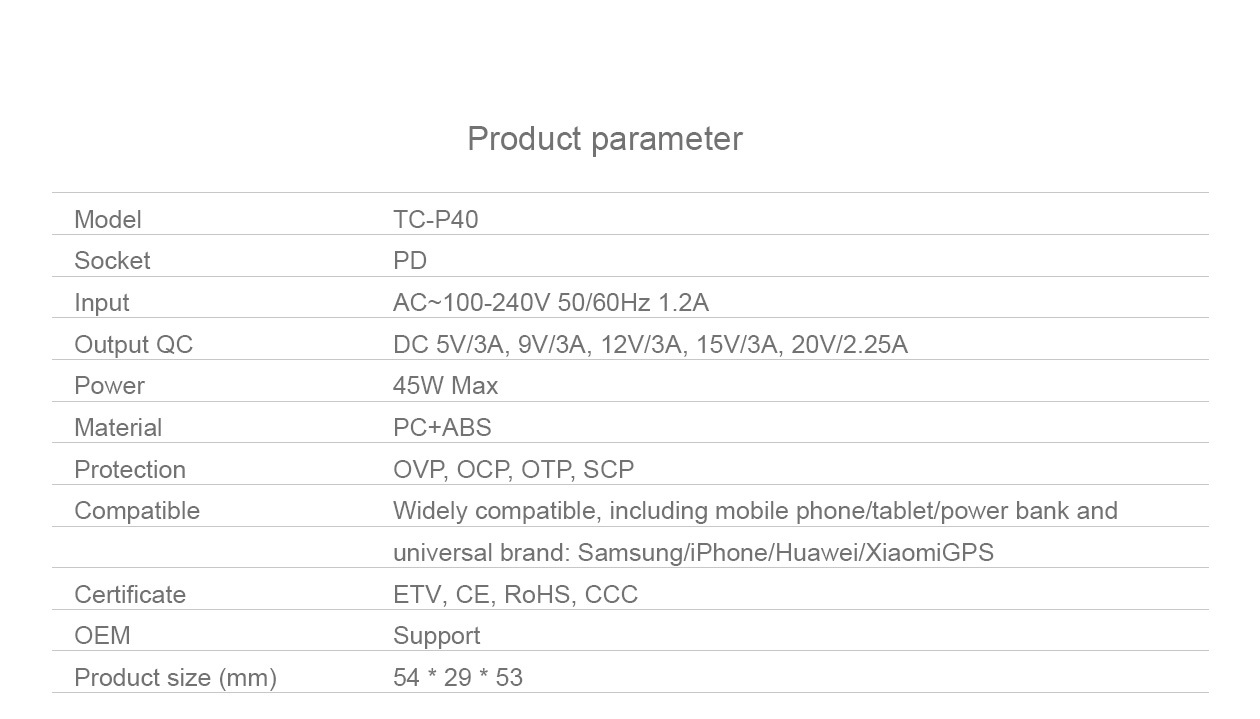Click the 54 * 29 * 53 size value

[x=458, y=678]
